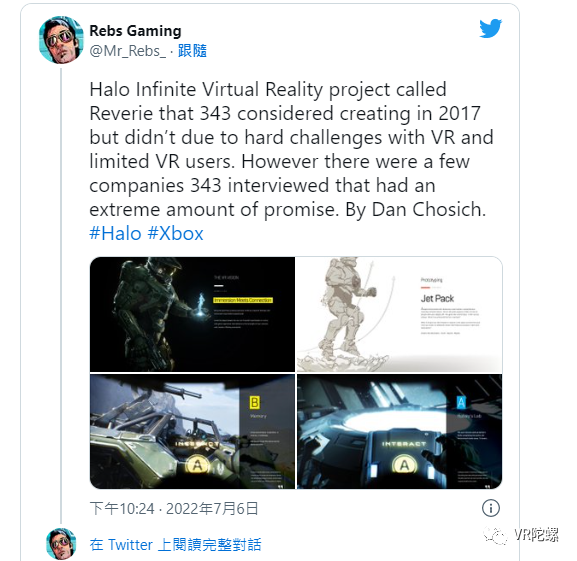View the Jet Pack prototyping image
577x561 pixels.
[399, 314]
